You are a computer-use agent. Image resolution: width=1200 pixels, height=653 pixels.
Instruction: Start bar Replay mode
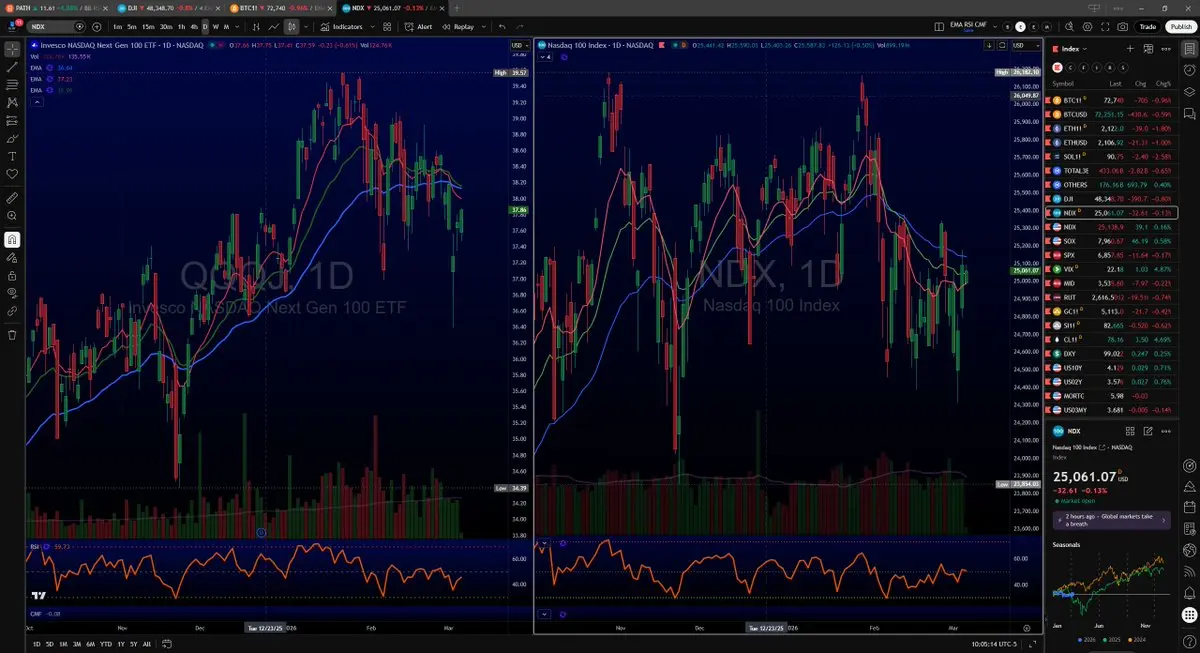(x=456, y=26)
